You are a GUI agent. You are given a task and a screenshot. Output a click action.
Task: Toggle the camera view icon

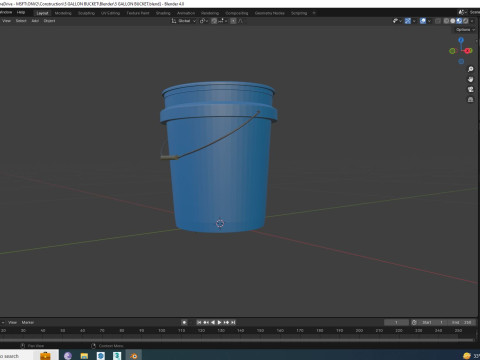coord(470,89)
